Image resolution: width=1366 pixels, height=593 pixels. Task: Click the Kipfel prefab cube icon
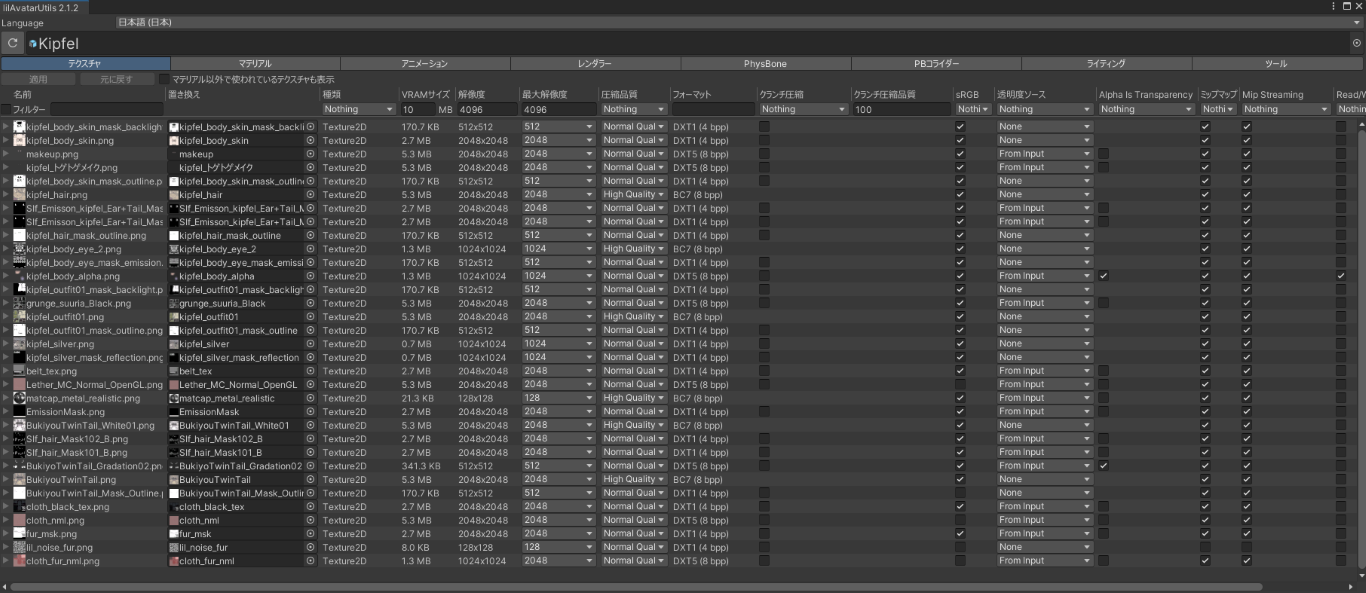click(x=34, y=43)
